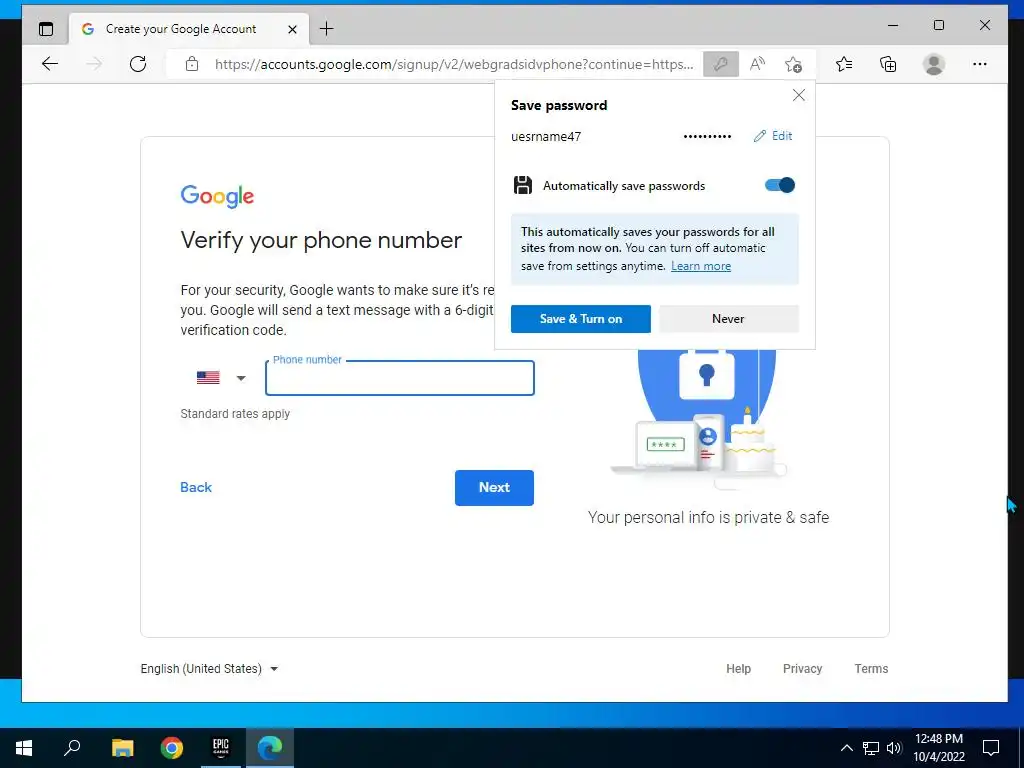Screen dimensions: 1024x768
Task: Edit the saved username and password
Action: 773,136
